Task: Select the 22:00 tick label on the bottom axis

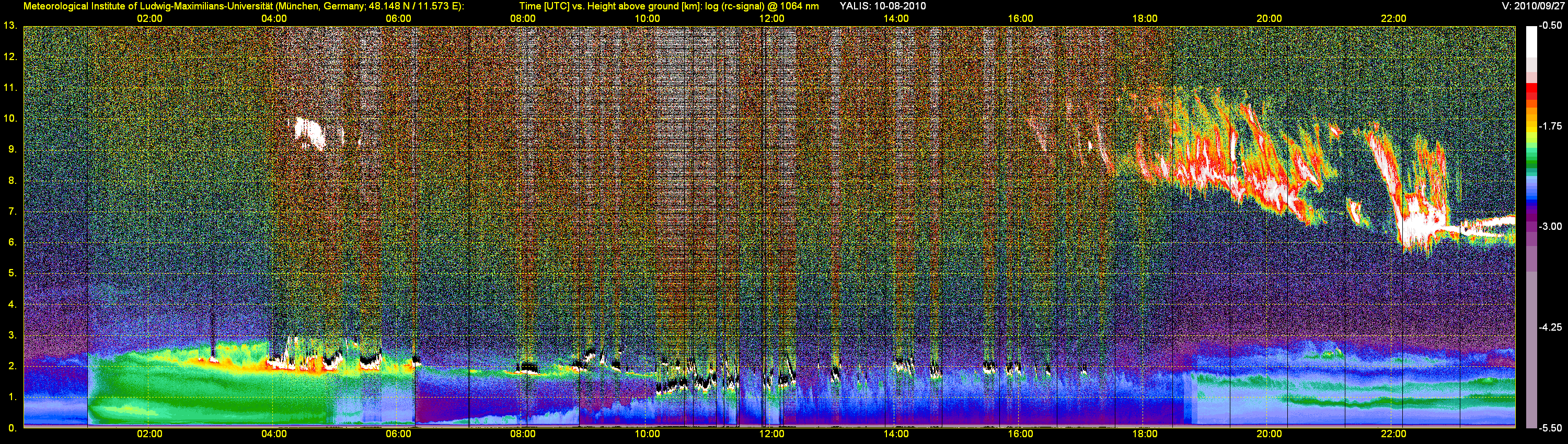Action: 1393,434
